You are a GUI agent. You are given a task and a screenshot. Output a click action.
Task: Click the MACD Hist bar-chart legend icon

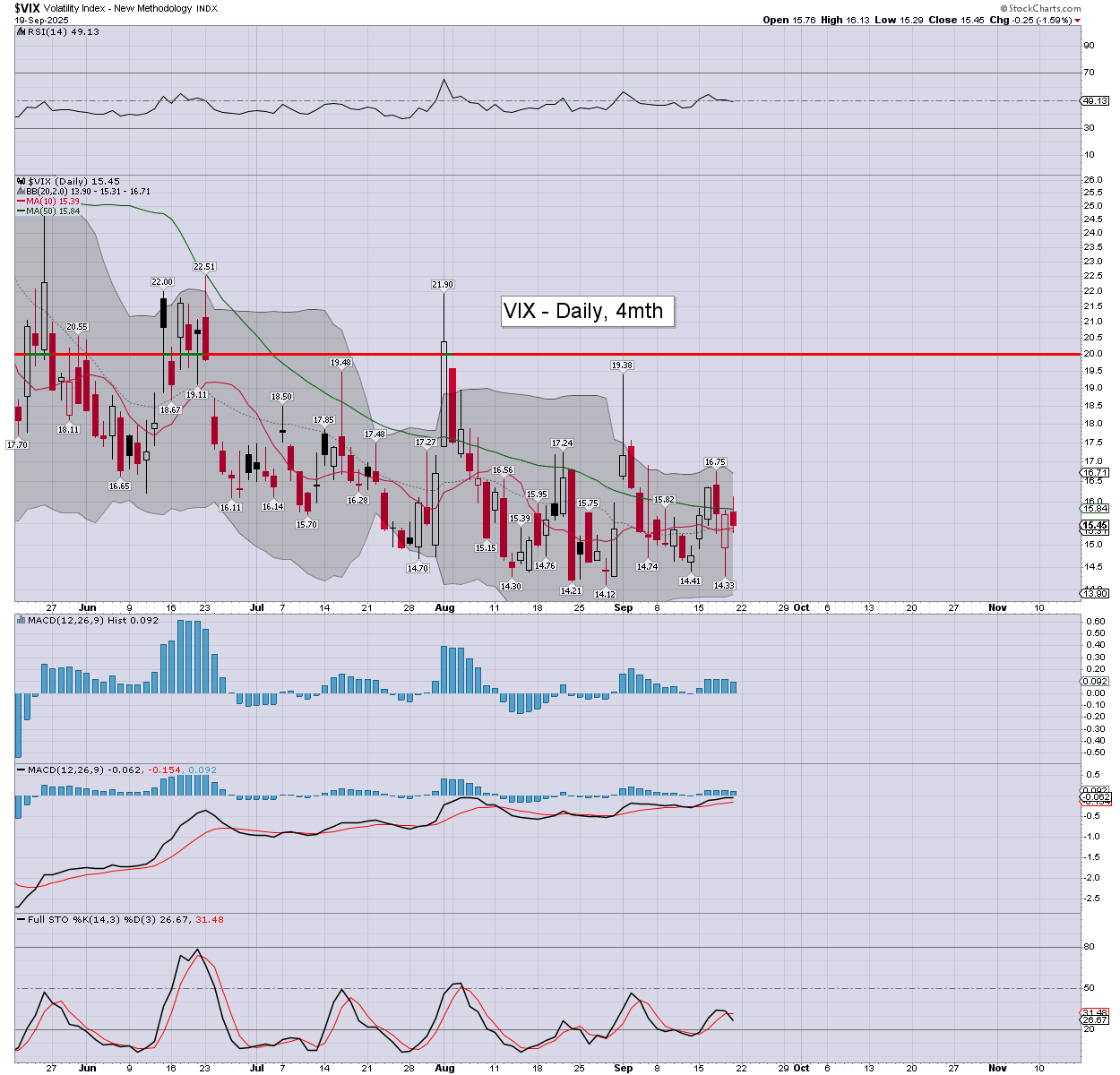21,620
